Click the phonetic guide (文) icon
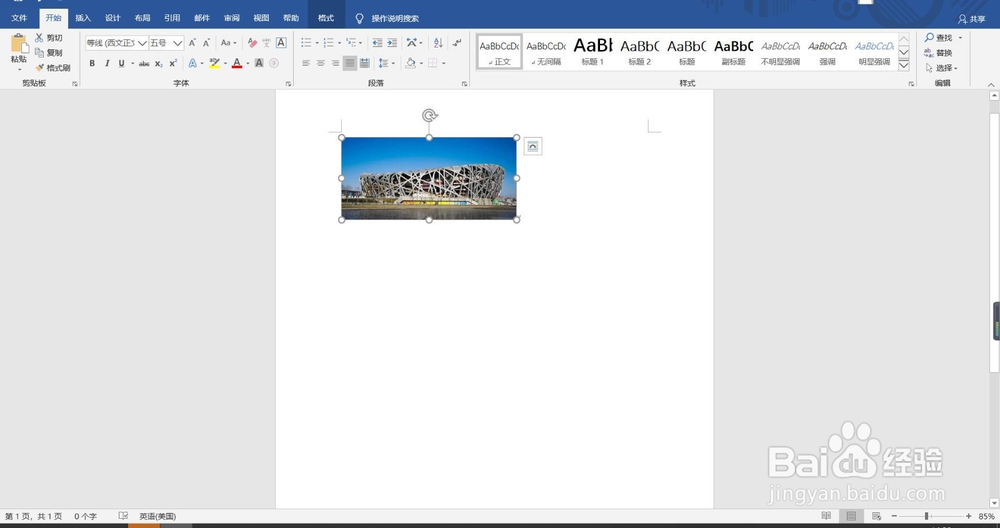This screenshot has width=1000, height=528. pos(266,43)
